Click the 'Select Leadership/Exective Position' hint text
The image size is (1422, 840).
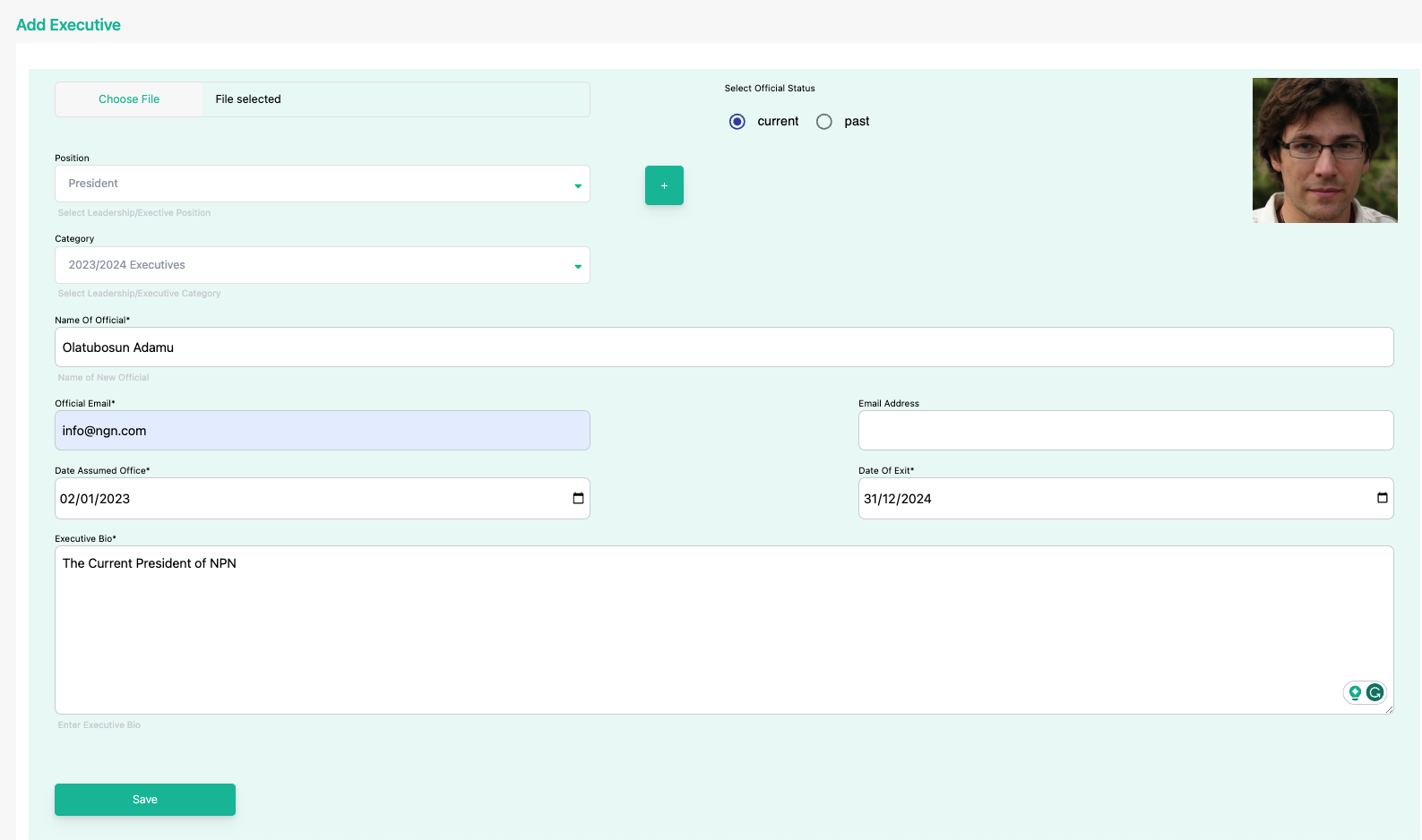[134, 213]
